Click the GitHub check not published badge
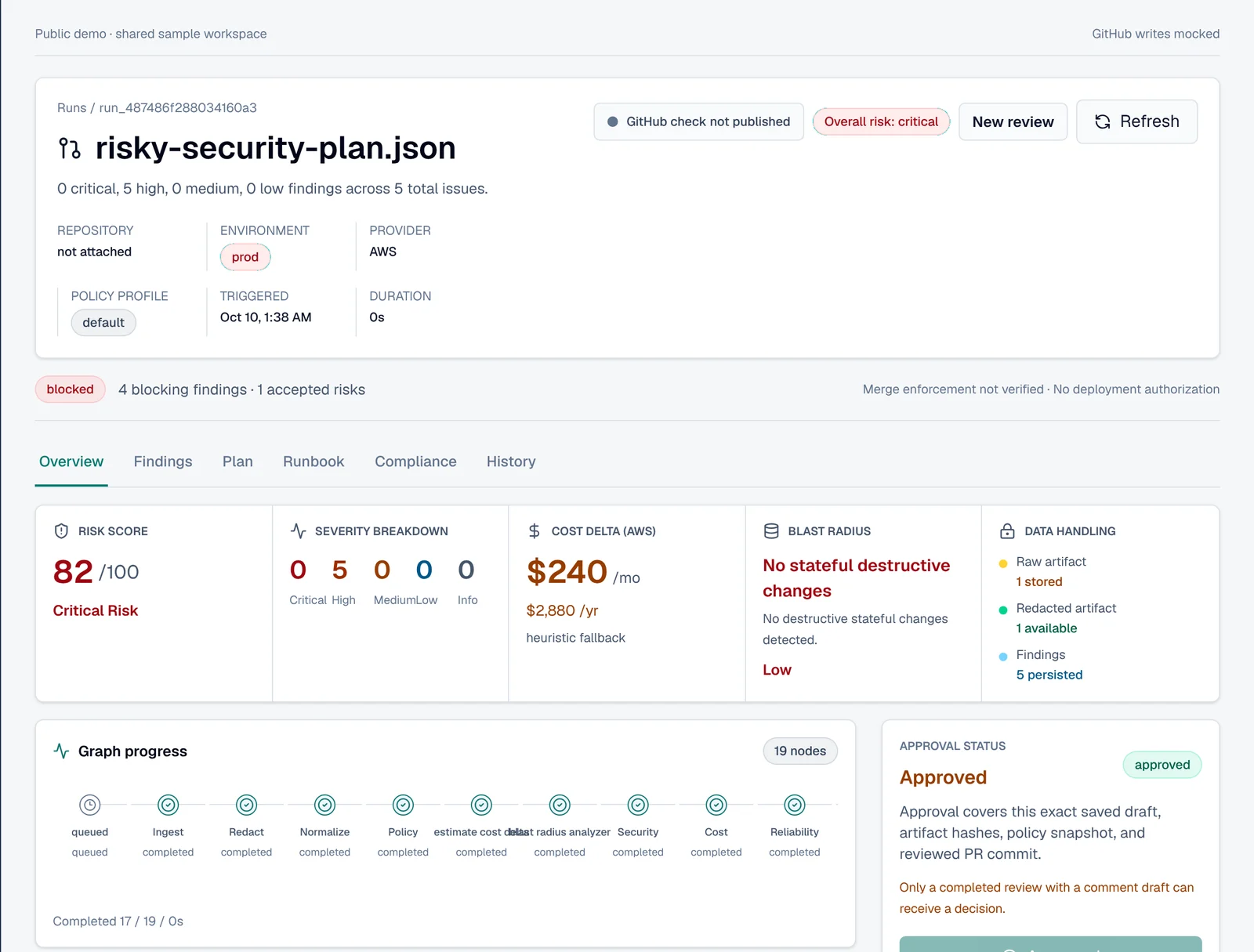This screenshot has height=952, width=1254. click(698, 121)
